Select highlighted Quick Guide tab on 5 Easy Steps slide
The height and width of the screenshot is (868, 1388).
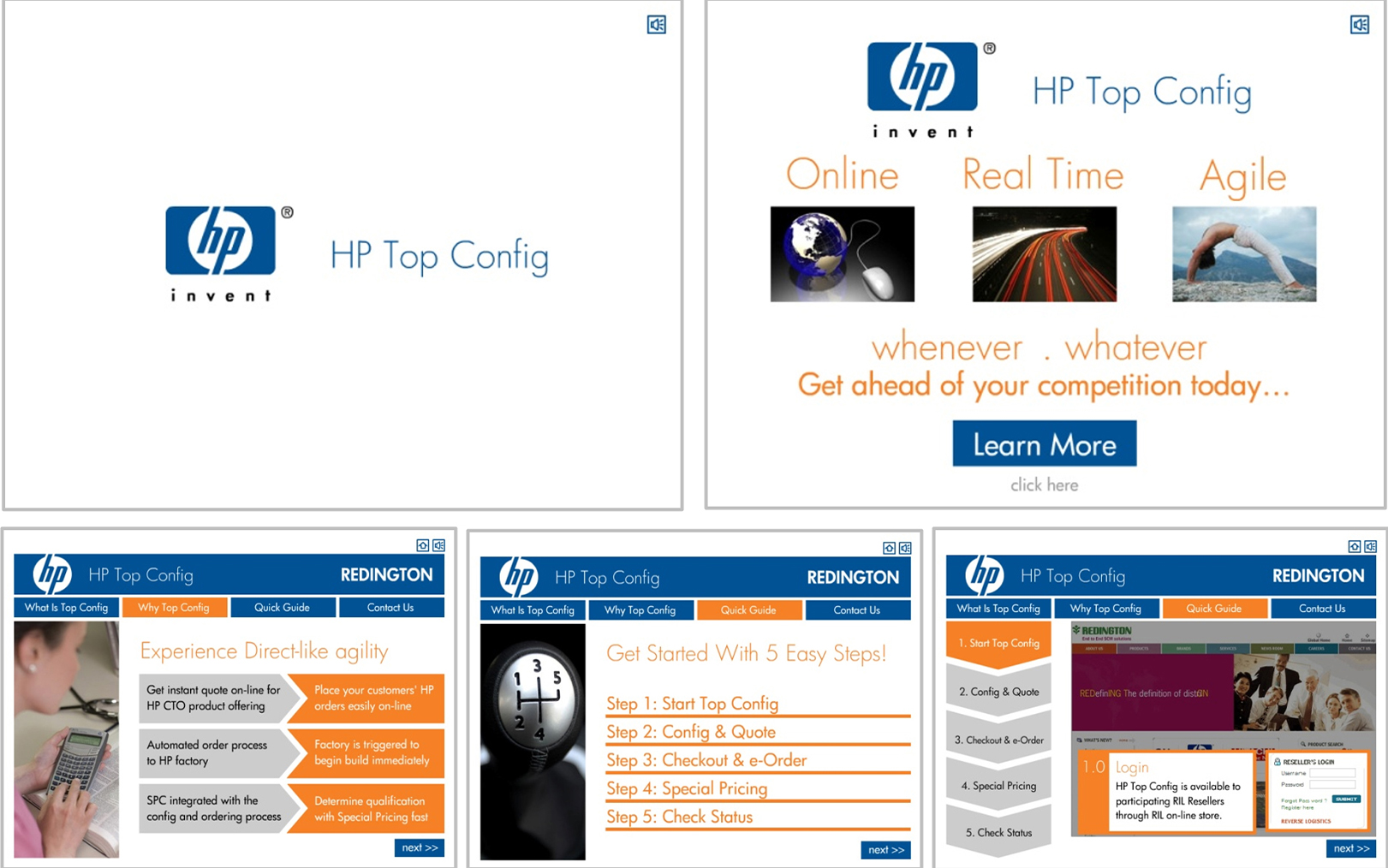[748, 610]
